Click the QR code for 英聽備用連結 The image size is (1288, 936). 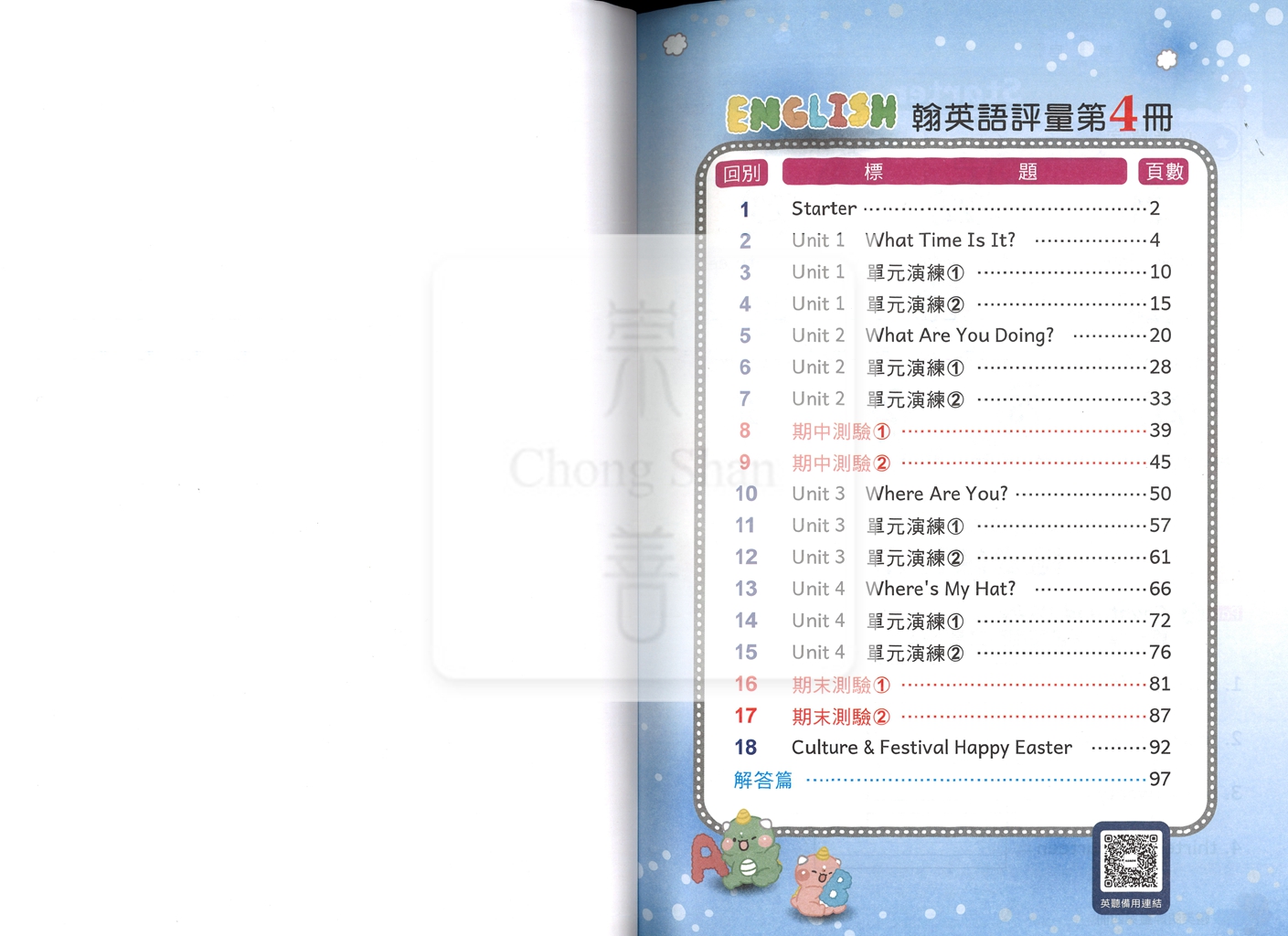click(1131, 861)
